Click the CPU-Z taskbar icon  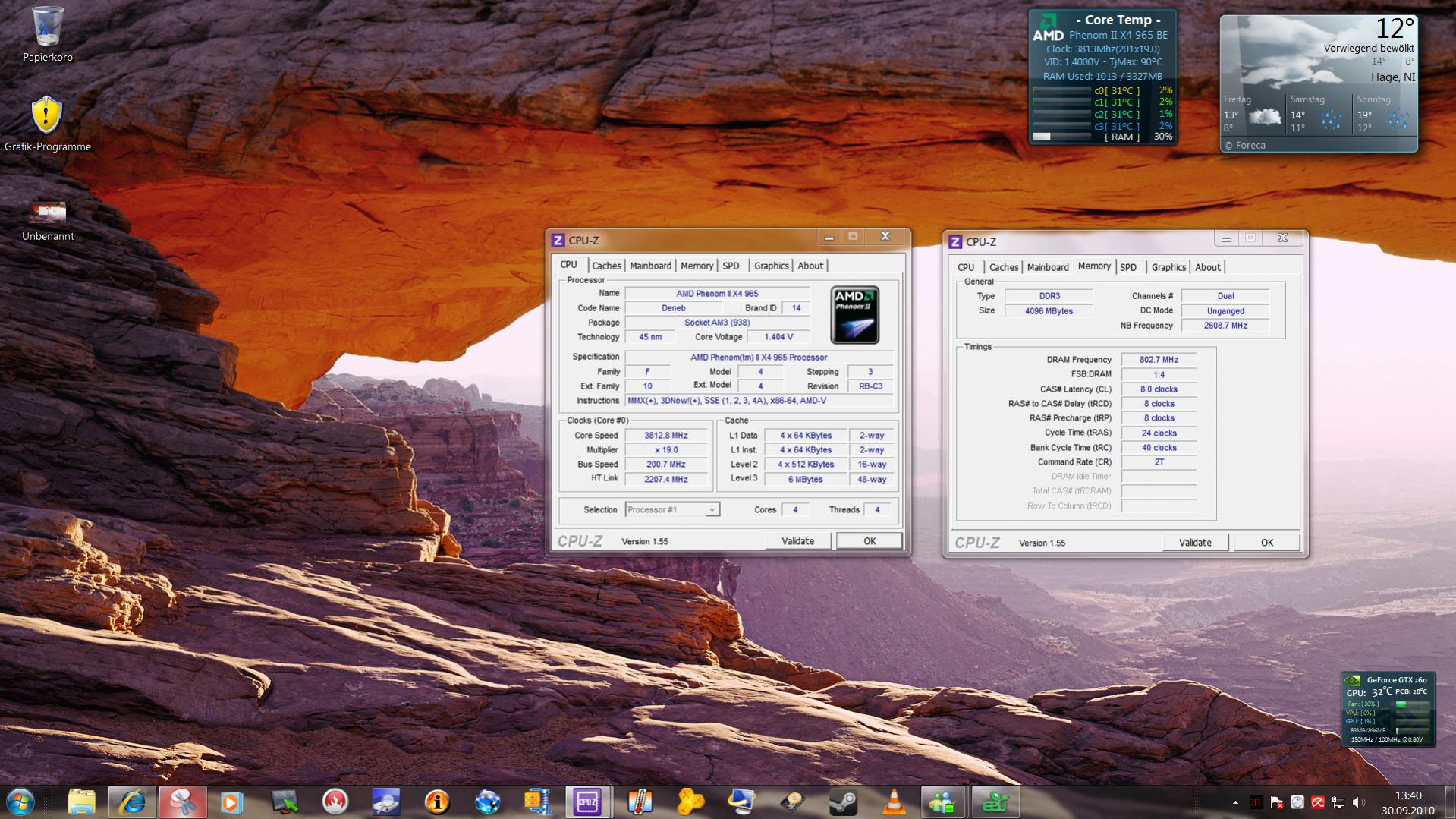pos(587,802)
